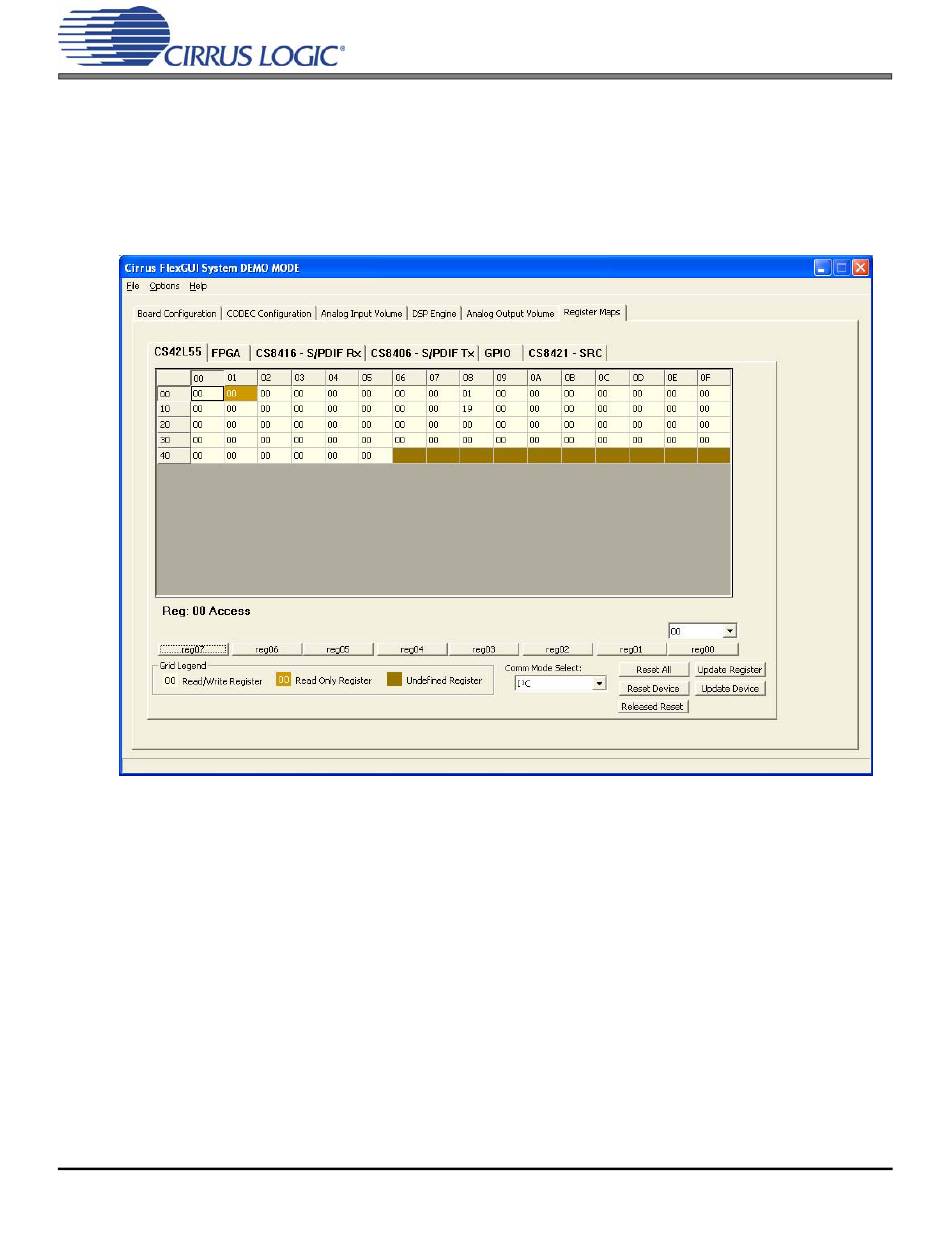Click the Update Device button
Image resolution: width=950 pixels, height=1248 pixels.
(730, 688)
